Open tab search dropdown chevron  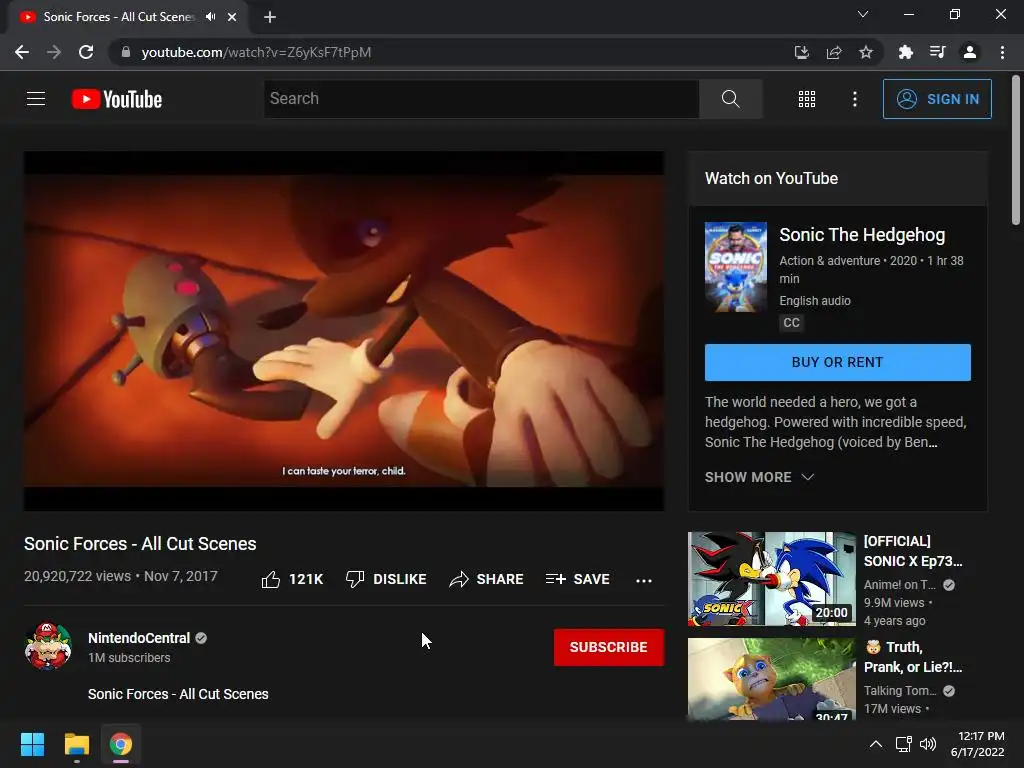tap(863, 14)
